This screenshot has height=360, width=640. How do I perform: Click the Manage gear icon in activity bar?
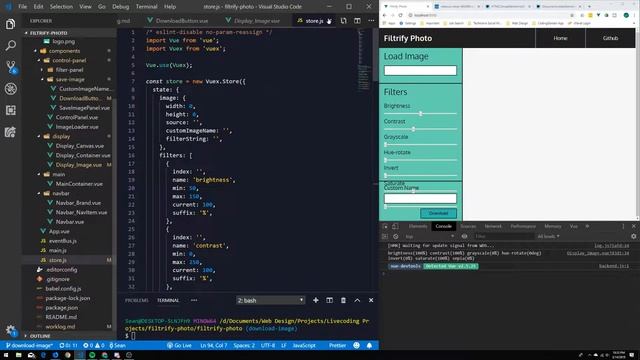[x=11, y=330]
